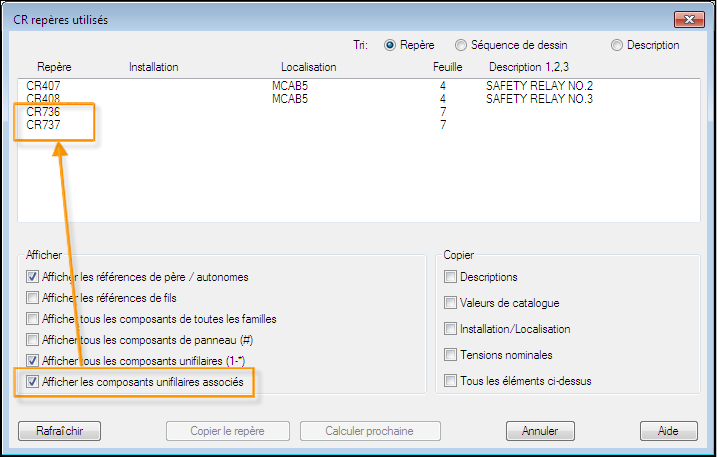Enable Afficher tous les composants de panneau (#)

coord(32,340)
